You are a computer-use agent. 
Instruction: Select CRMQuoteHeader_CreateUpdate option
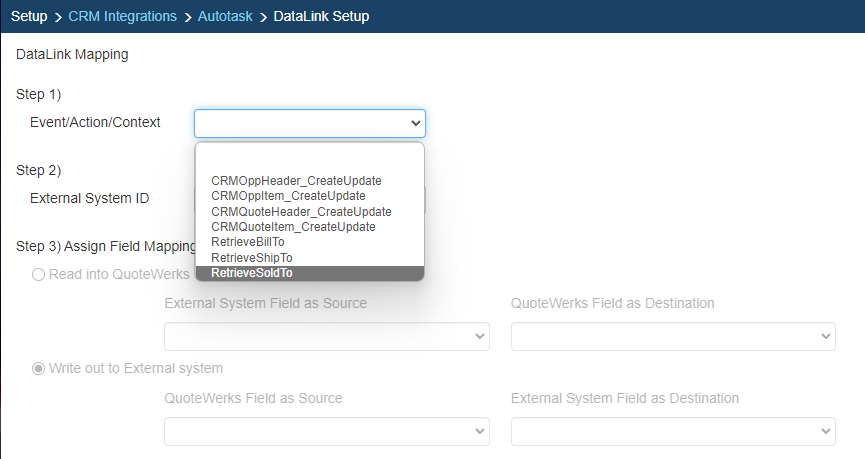tap(301, 212)
